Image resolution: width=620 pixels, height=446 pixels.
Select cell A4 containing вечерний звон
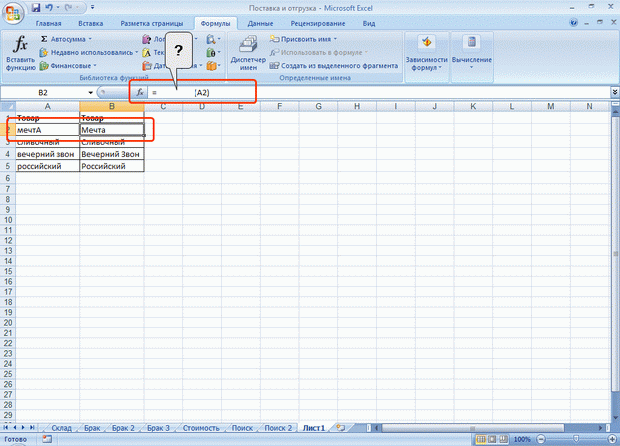point(47,154)
